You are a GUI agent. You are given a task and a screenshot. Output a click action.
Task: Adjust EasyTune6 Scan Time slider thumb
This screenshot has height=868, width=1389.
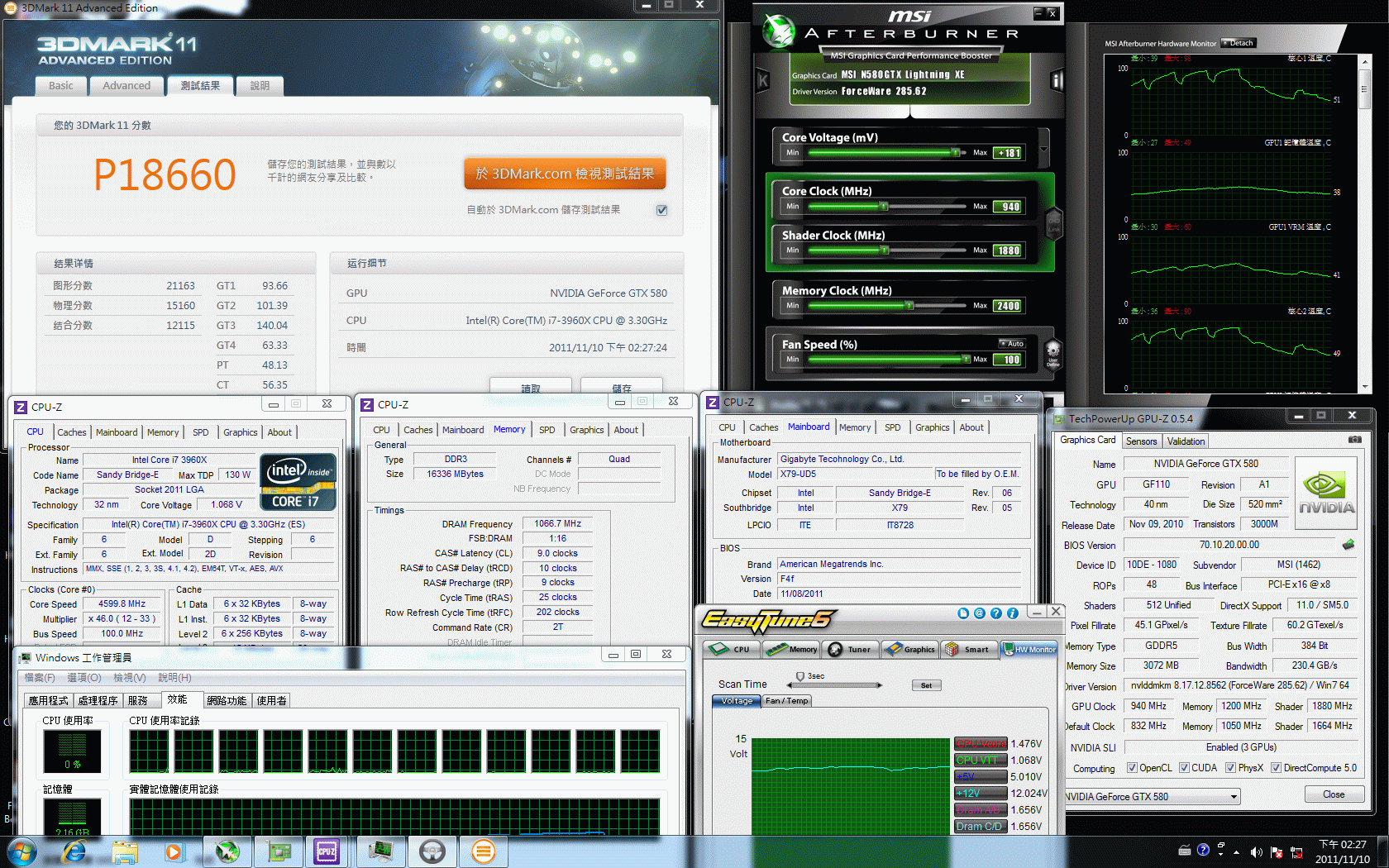point(800,677)
